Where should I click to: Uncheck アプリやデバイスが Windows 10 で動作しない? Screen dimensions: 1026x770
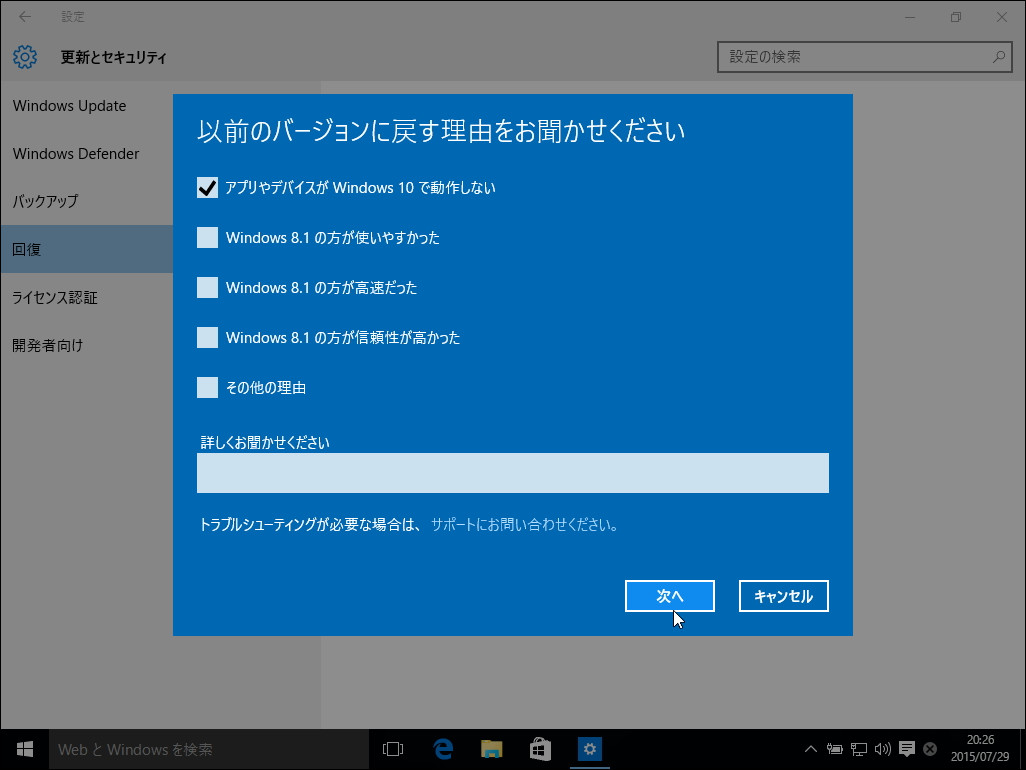click(x=206, y=187)
